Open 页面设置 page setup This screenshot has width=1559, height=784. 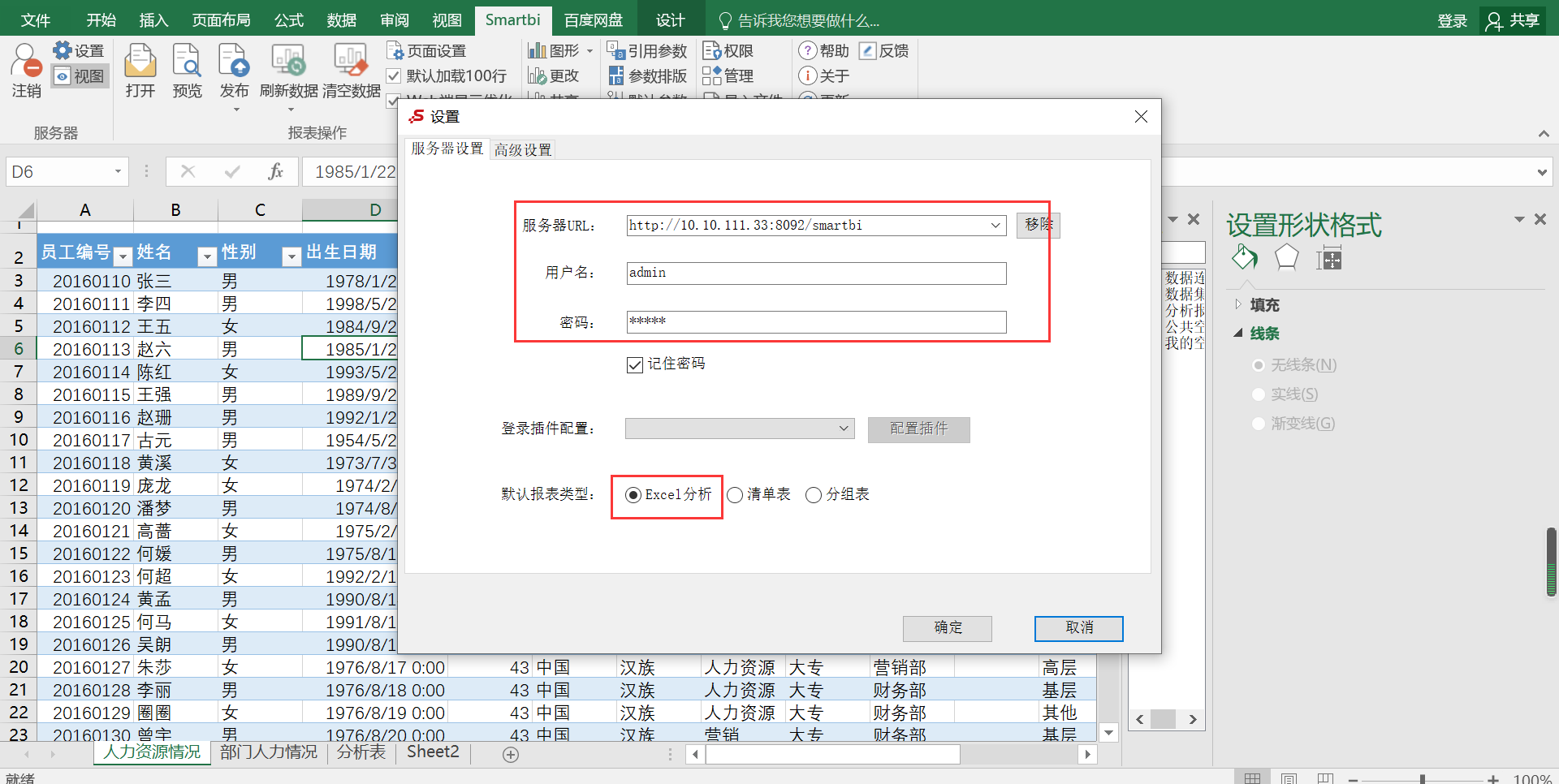coord(426,51)
